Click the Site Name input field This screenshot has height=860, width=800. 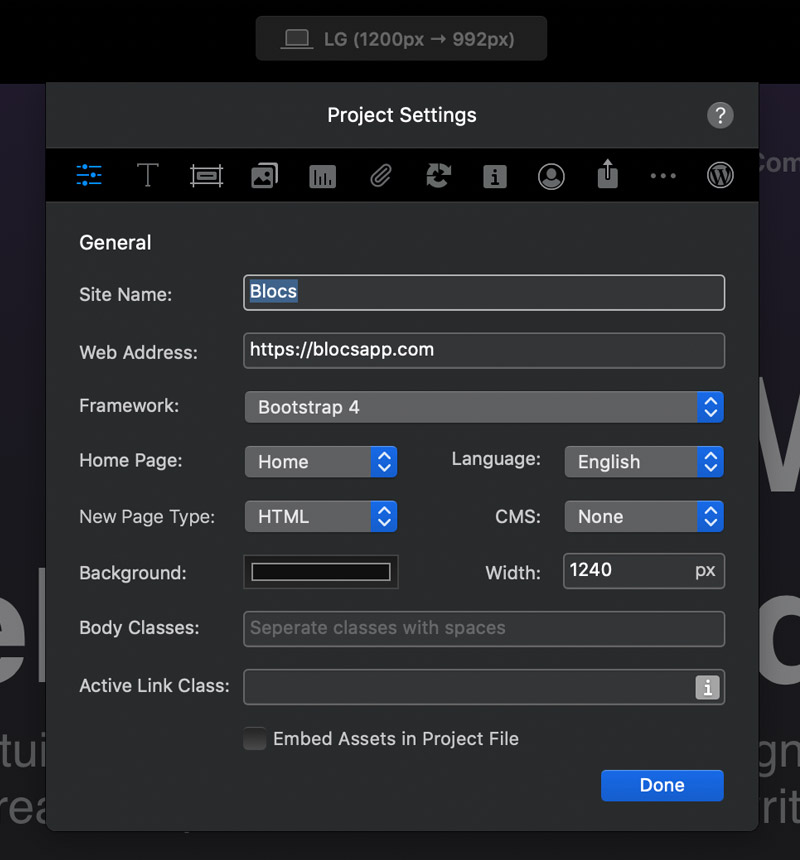[x=484, y=293]
